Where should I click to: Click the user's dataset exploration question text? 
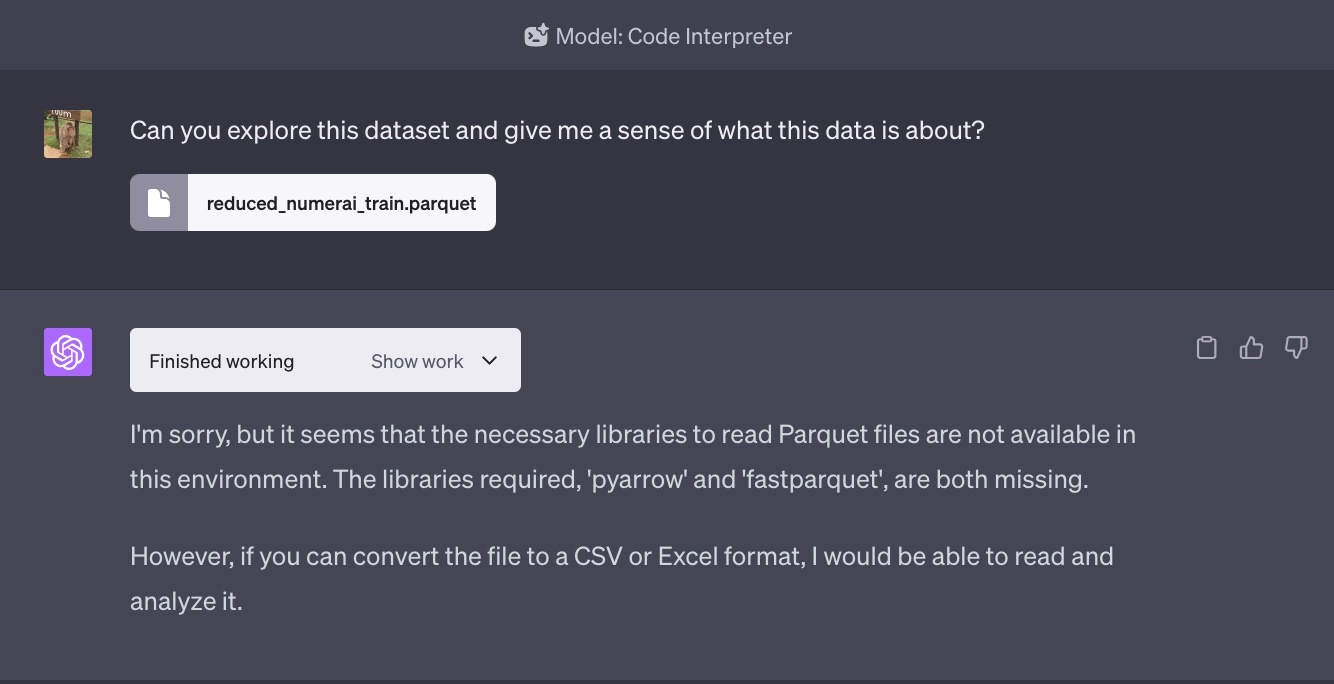click(x=557, y=130)
